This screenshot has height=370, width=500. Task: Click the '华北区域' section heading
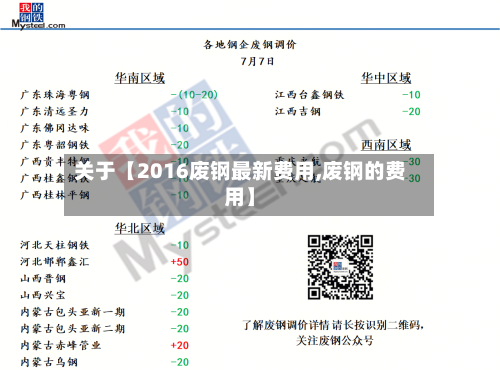coord(140,229)
